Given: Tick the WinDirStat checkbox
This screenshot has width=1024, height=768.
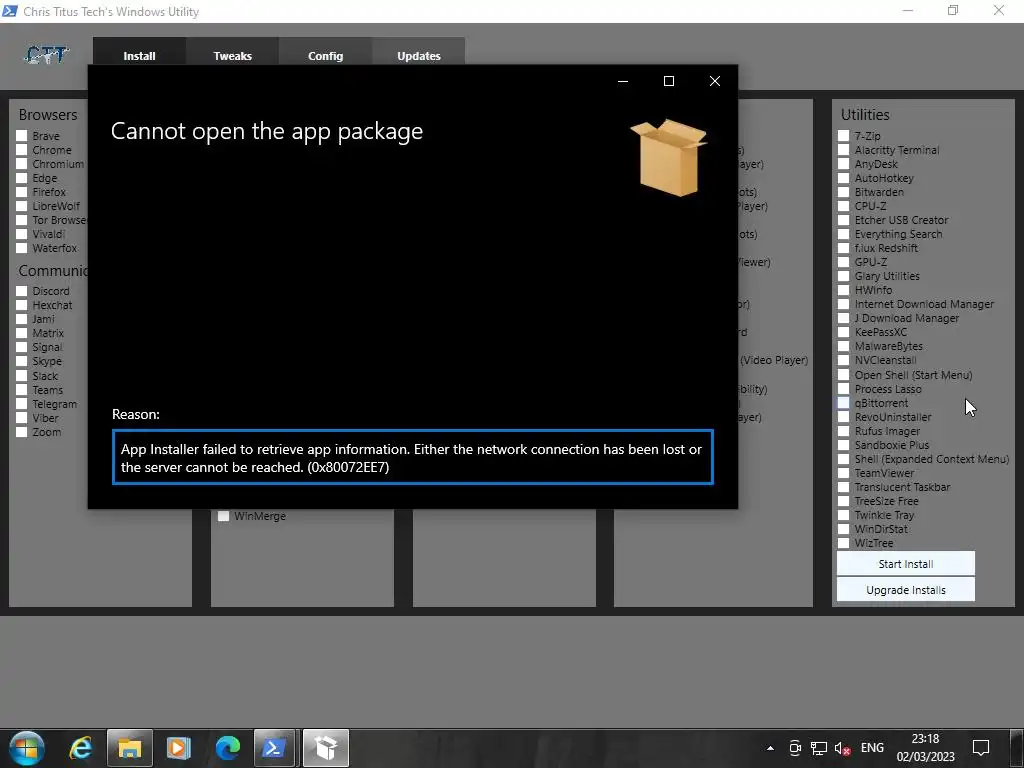Looking at the screenshot, I should coord(844,529).
